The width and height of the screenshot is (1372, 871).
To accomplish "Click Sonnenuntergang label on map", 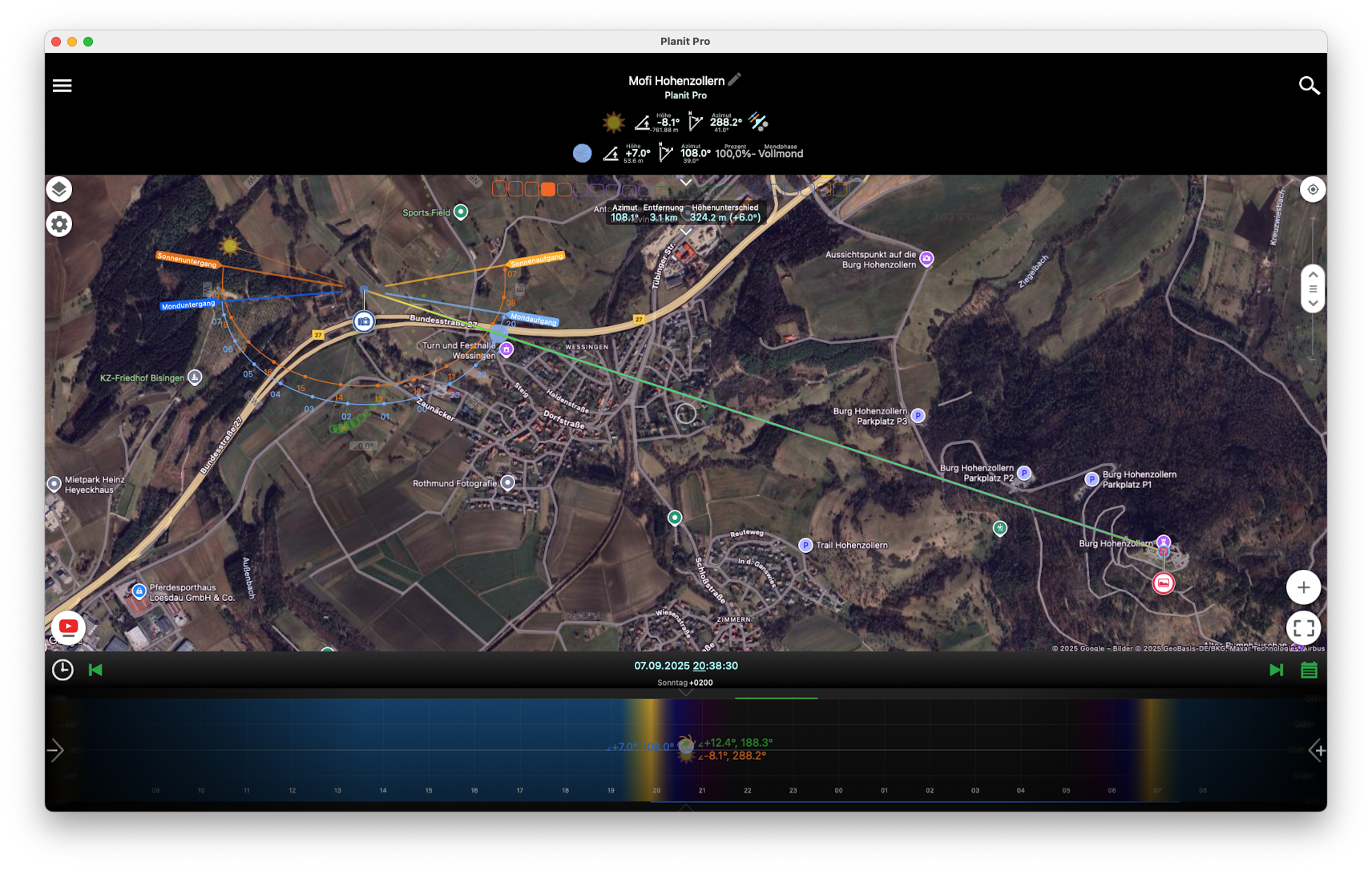I will click(187, 260).
